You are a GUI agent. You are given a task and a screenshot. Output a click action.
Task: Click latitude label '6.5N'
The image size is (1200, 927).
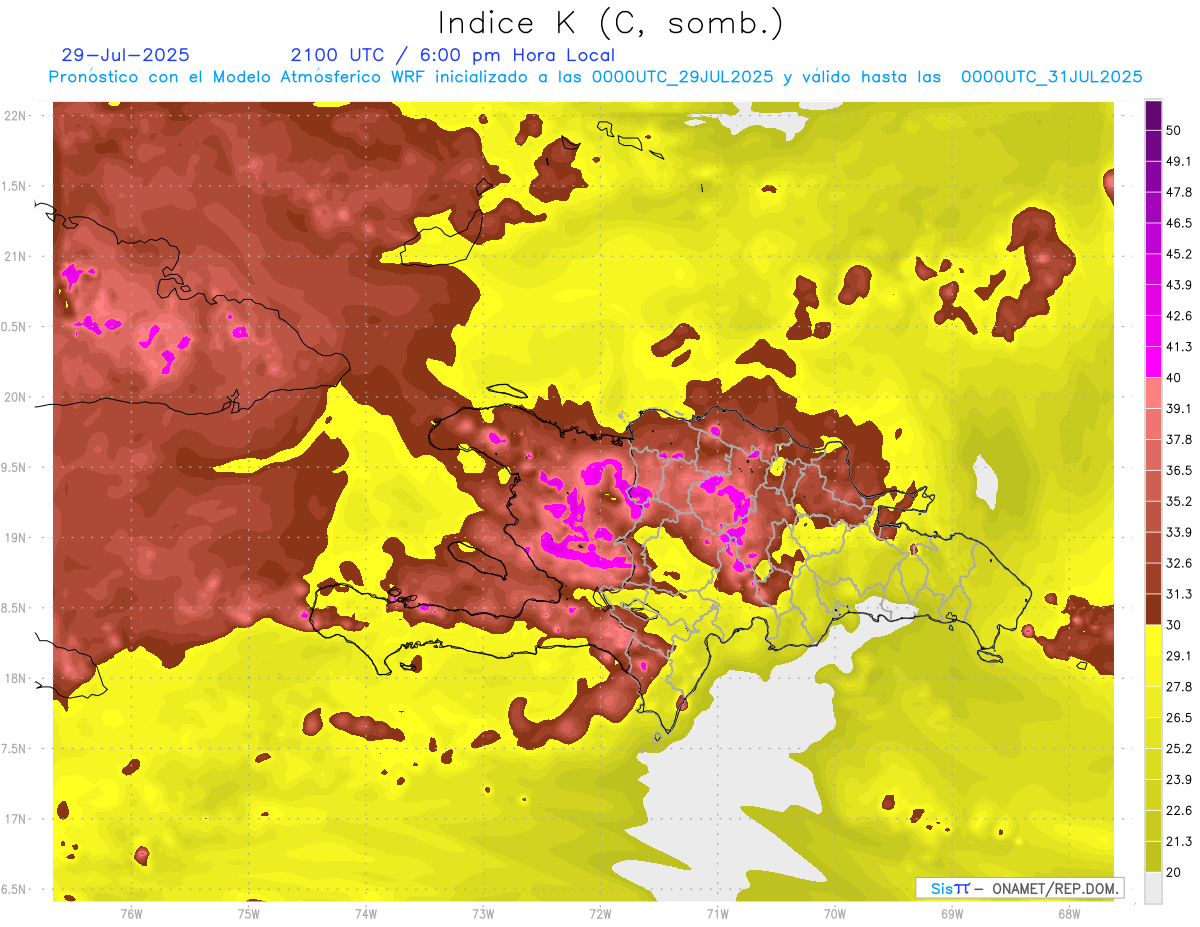click(x=15, y=889)
